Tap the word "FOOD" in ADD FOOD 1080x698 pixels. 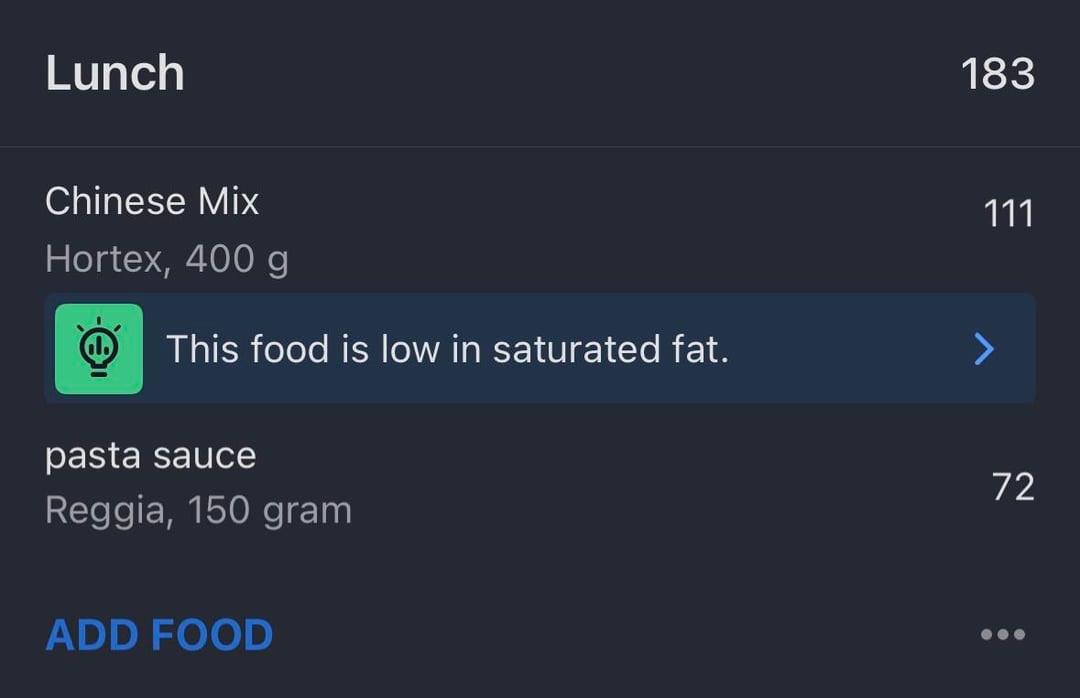[x=211, y=635]
